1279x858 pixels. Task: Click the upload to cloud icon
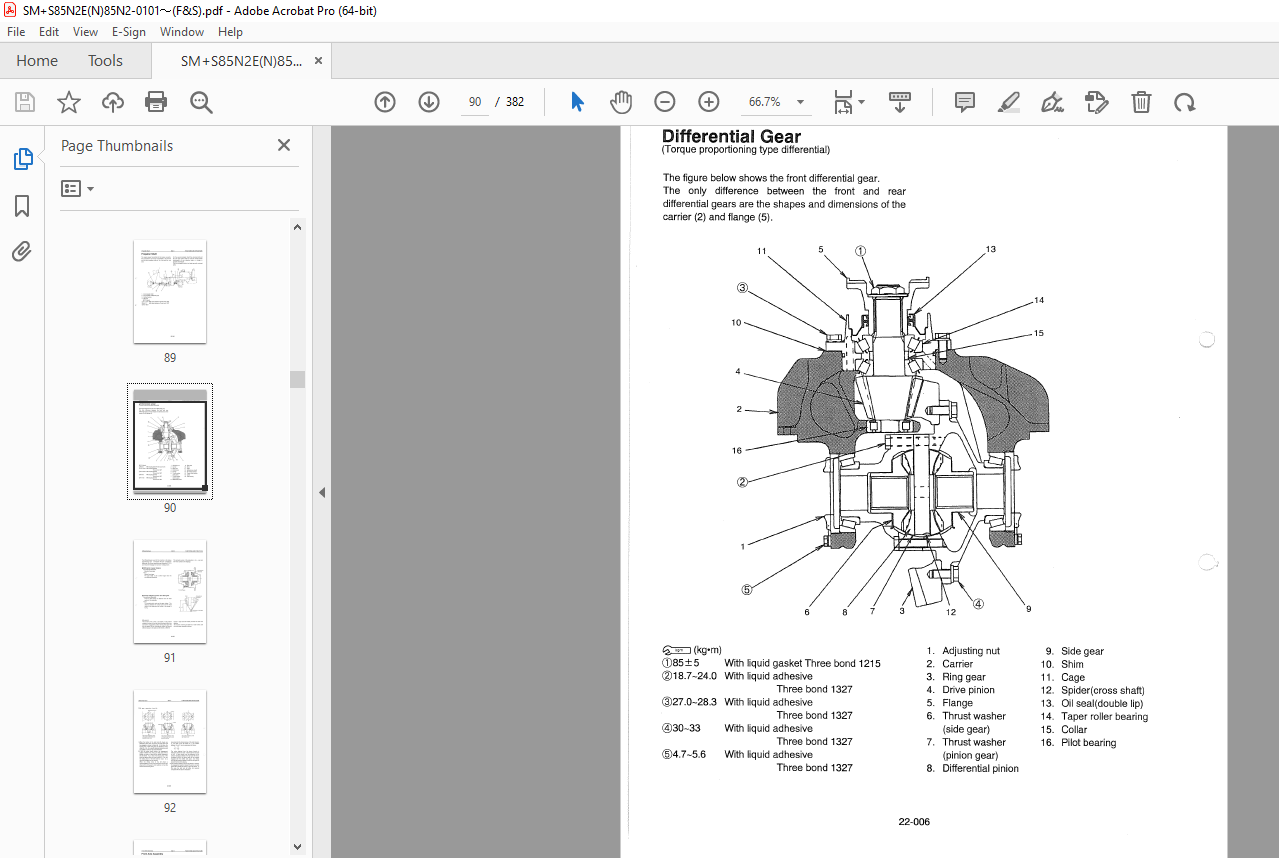(113, 102)
